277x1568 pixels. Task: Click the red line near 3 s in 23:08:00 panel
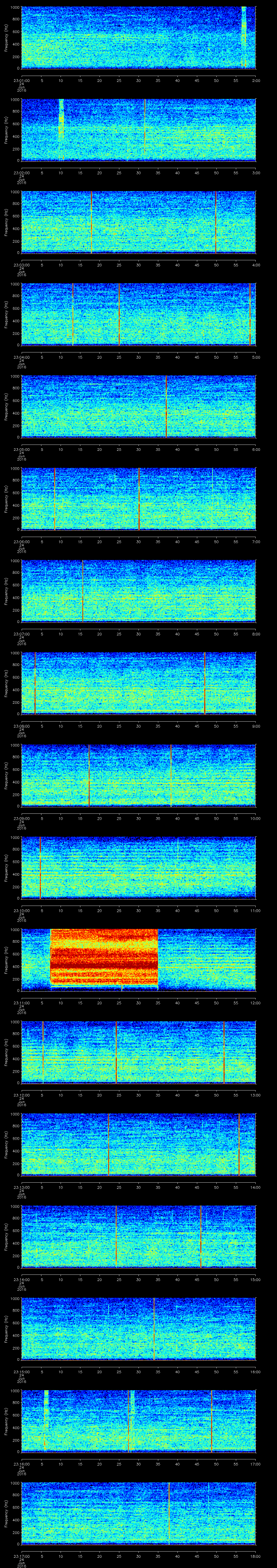(x=35, y=683)
